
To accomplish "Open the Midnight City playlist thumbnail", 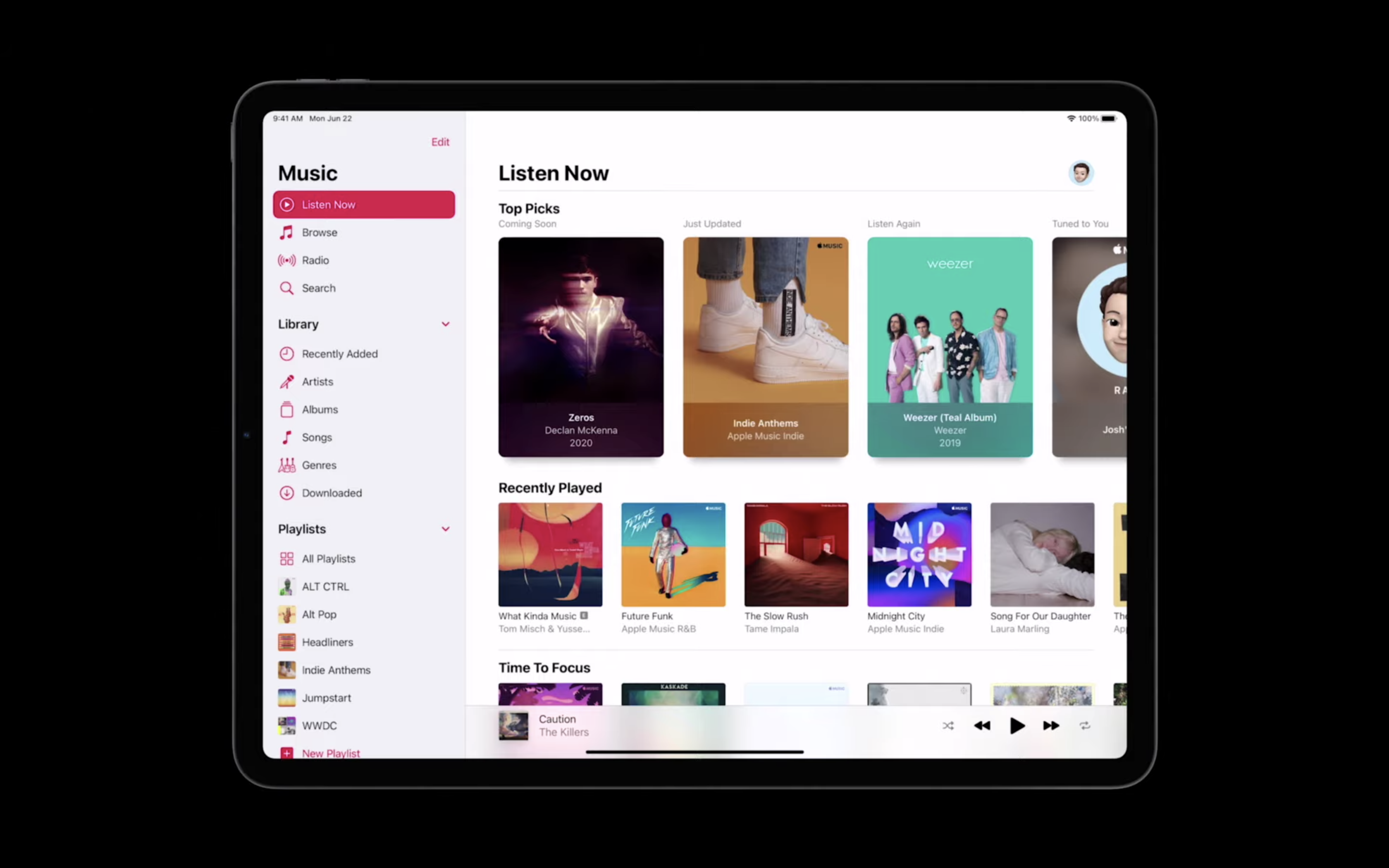I will (x=919, y=554).
